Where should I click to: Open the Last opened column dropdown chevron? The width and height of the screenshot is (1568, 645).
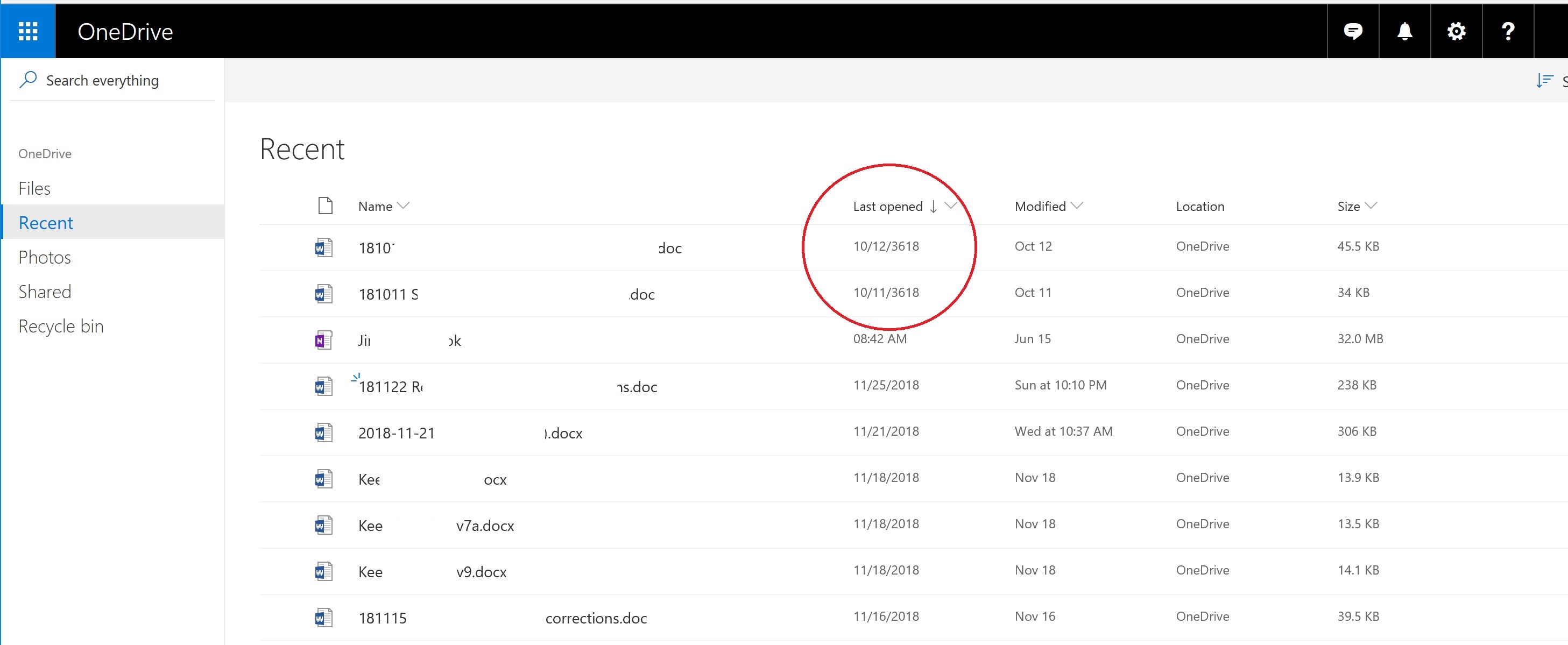[x=950, y=205]
